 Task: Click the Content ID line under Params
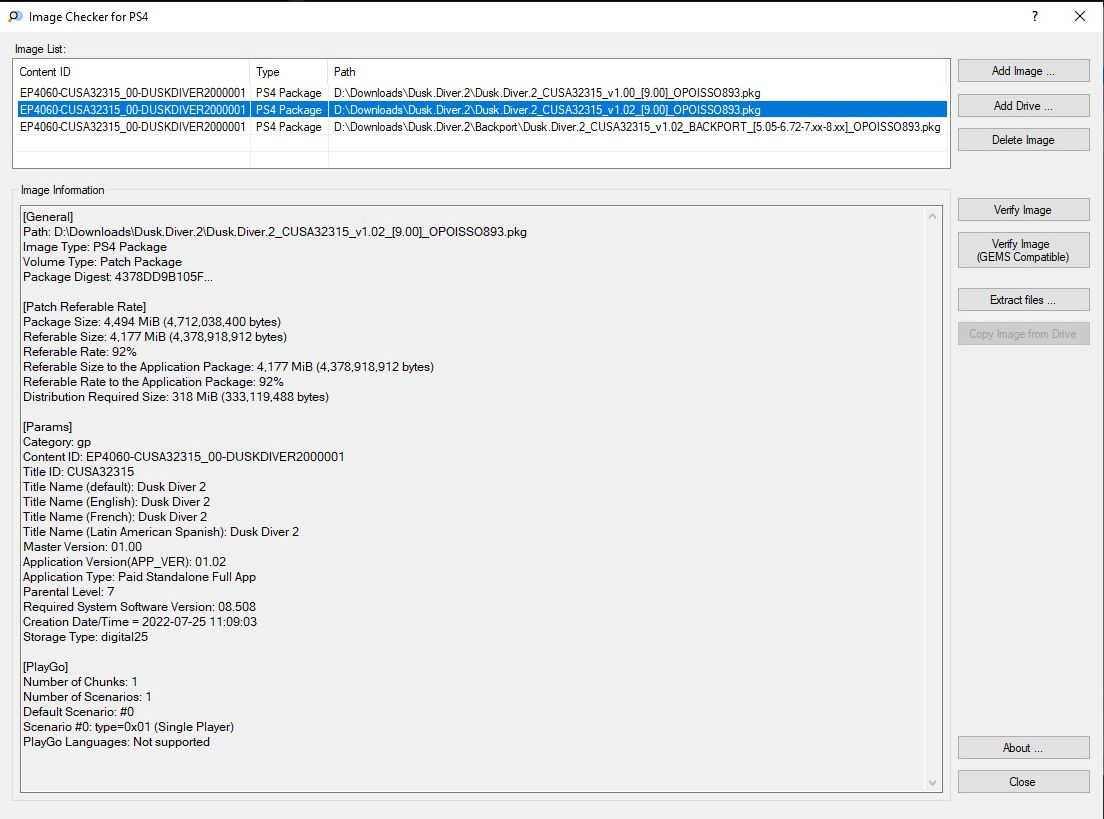184,457
